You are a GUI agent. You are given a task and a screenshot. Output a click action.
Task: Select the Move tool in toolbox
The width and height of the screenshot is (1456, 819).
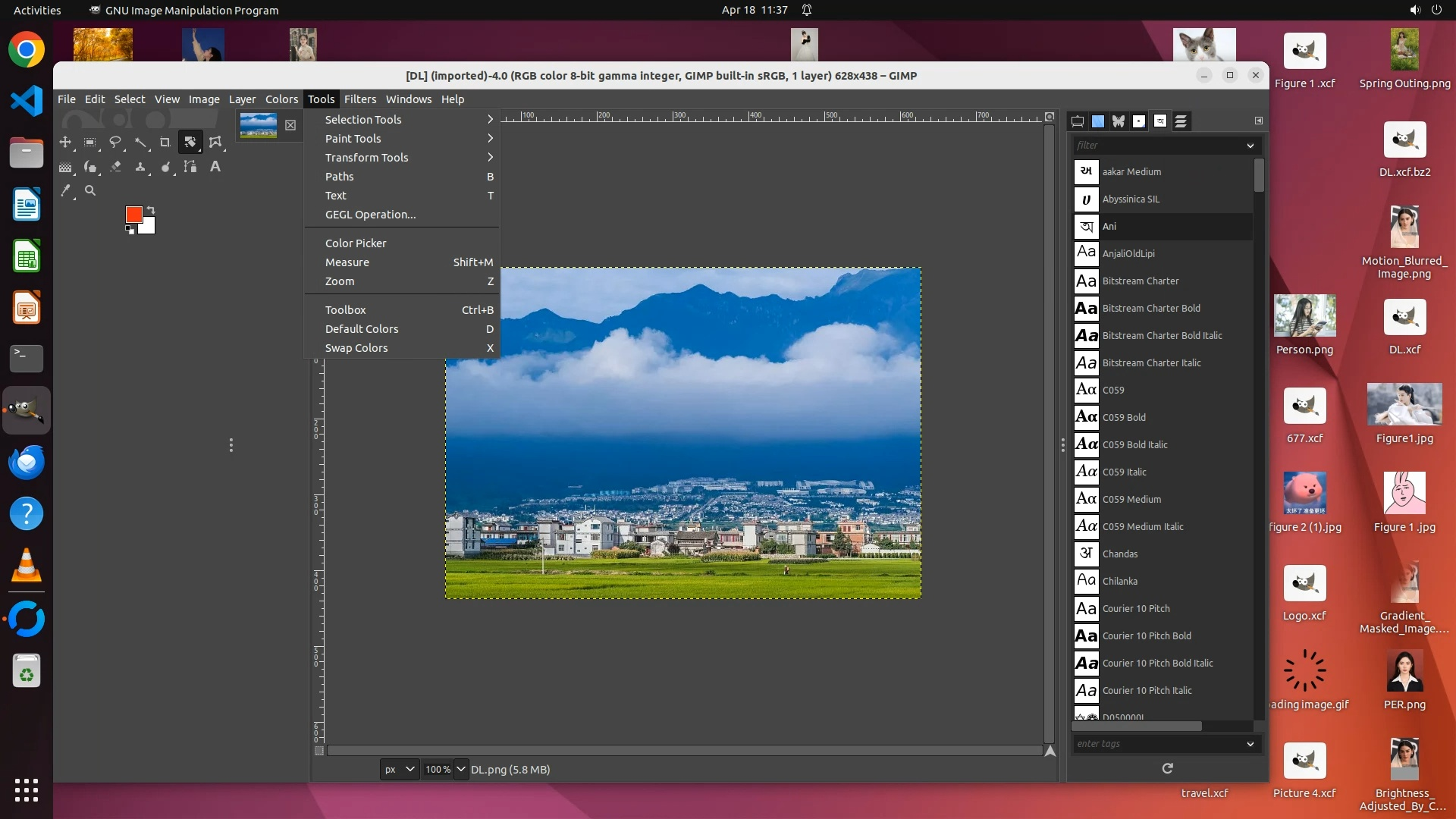click(65, 142)
